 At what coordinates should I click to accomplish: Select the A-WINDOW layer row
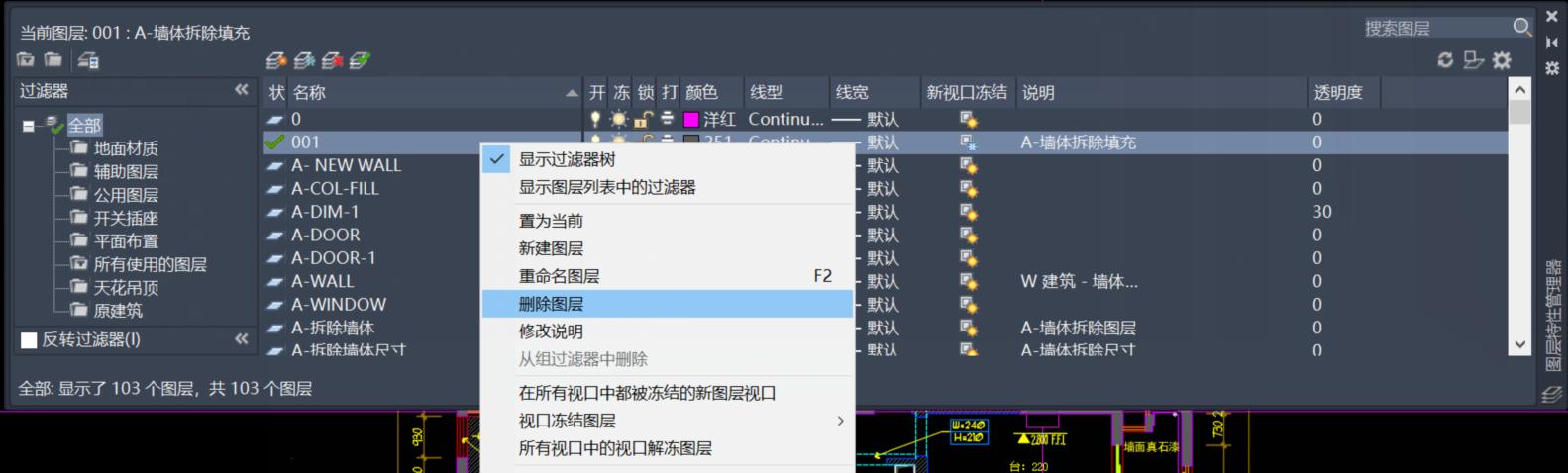pyautogui.click(x=339, y=305)
